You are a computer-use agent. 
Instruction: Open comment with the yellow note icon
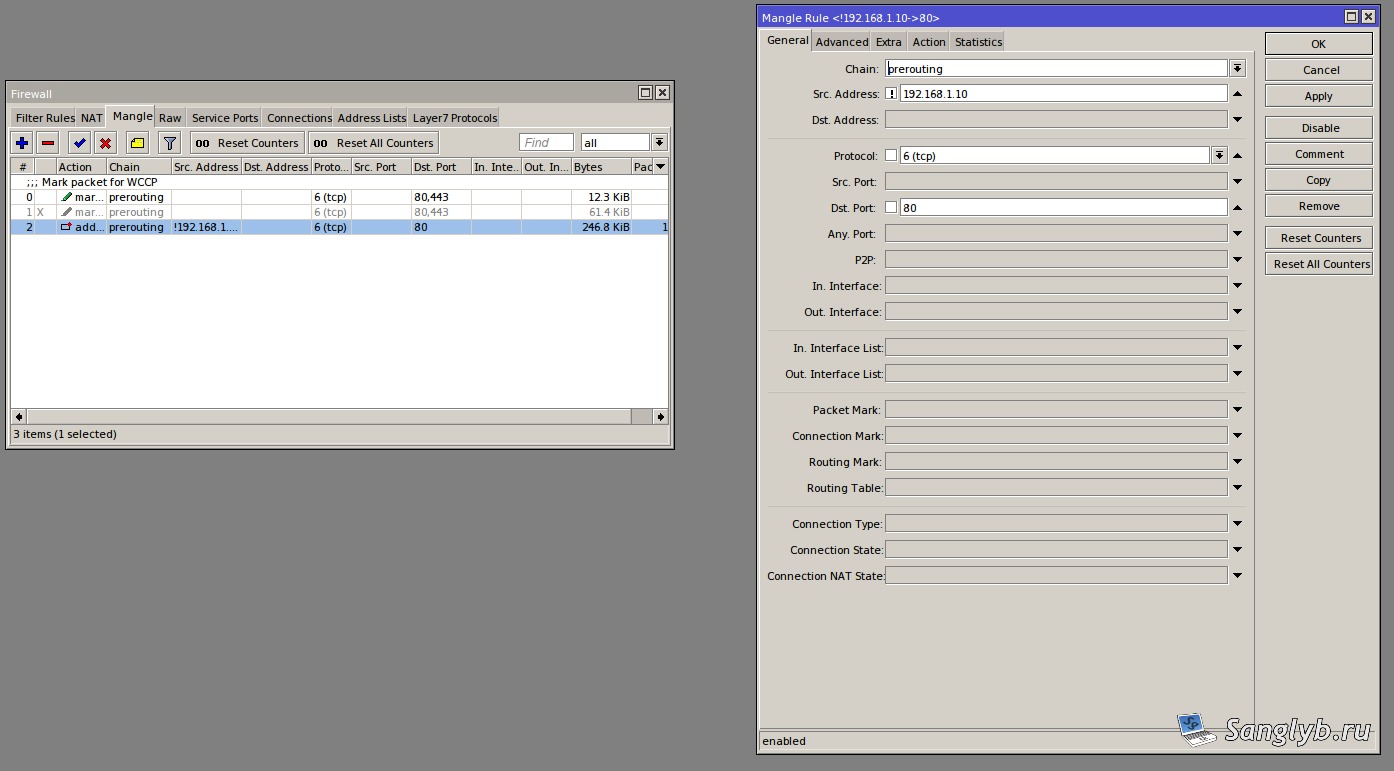[x=137, y=143]
